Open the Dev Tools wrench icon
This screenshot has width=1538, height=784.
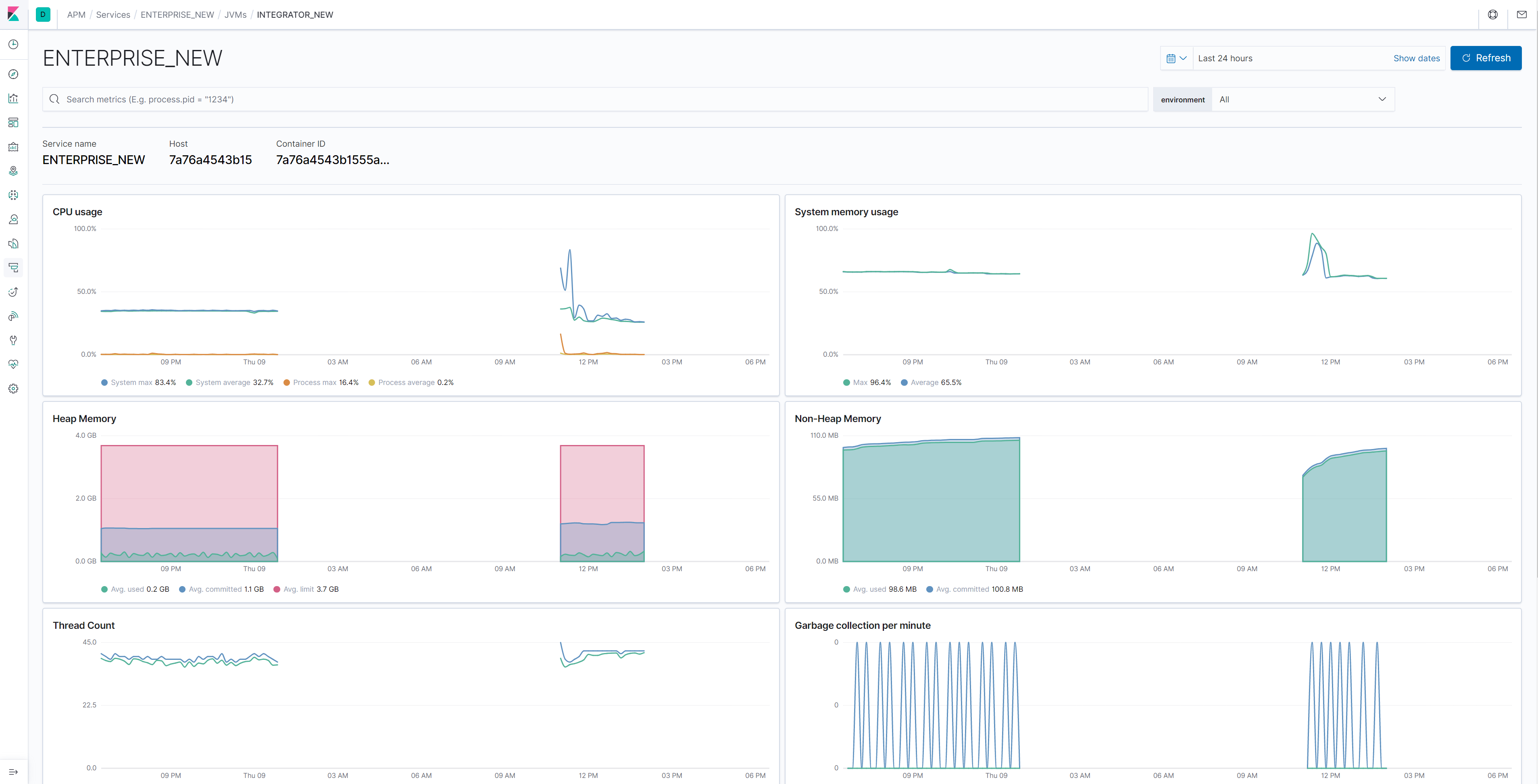click(13, 340)
